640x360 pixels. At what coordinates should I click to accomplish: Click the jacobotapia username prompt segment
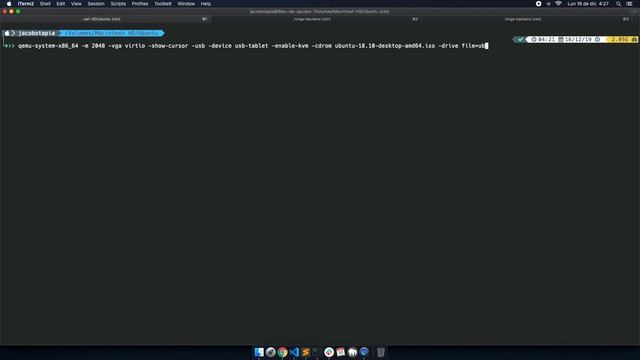37,33
